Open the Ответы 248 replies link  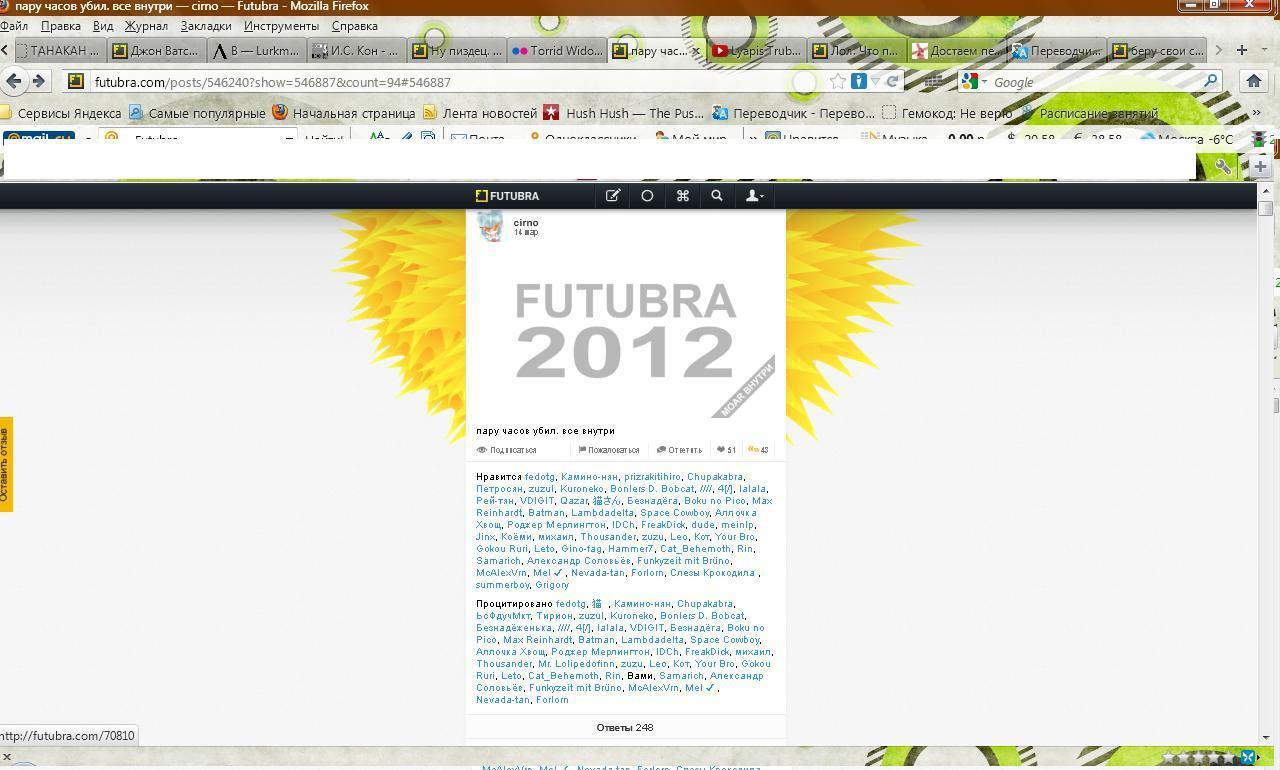pos(625,727)
